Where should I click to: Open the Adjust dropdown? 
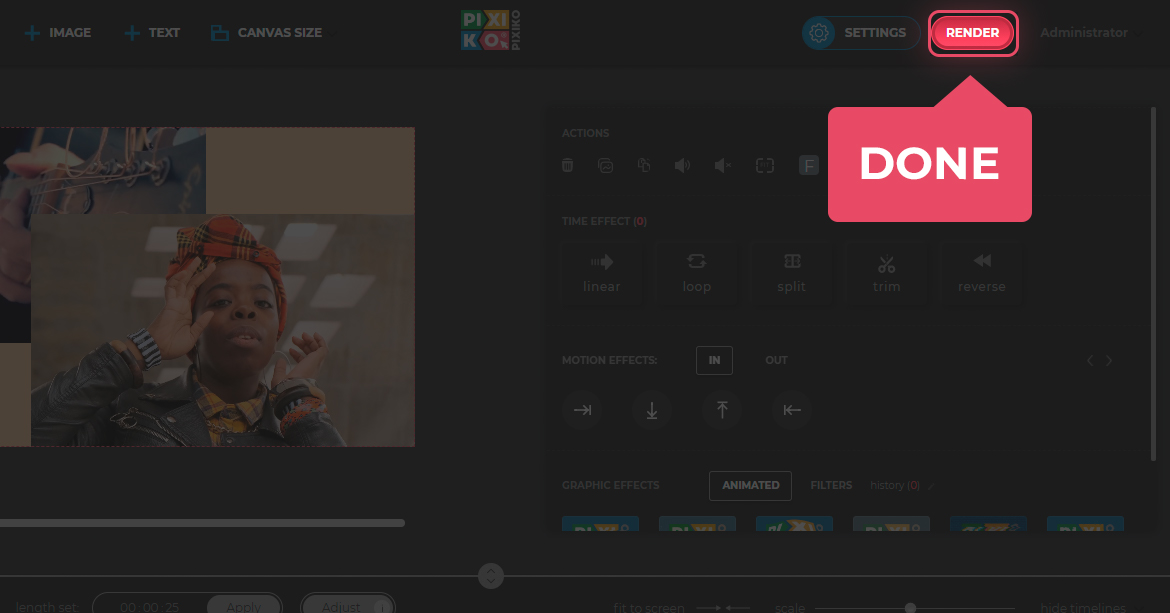click(x=347, y=604)
